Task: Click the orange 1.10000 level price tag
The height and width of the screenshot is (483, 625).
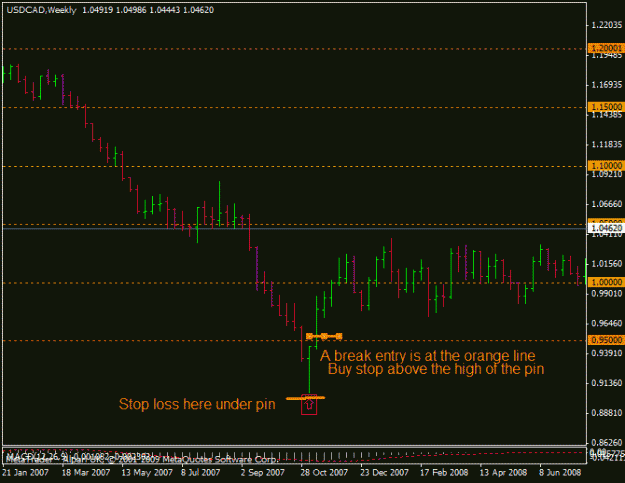Action: tap(605, 165)
